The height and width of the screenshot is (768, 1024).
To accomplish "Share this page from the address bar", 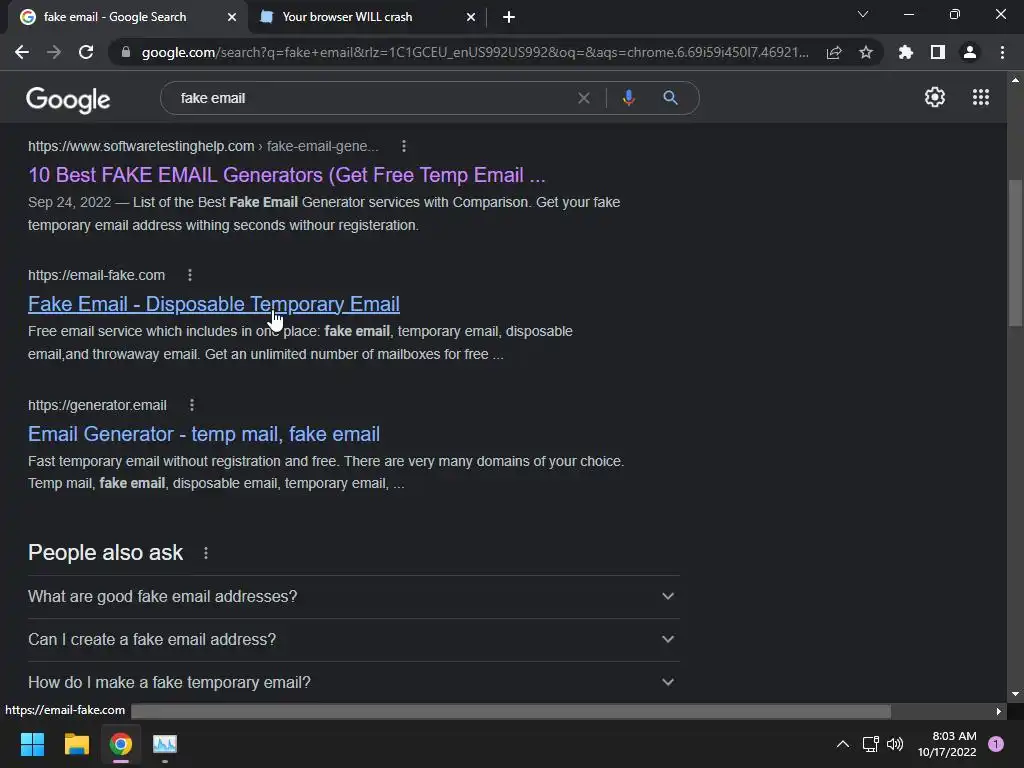I will (x=834, y=53).
